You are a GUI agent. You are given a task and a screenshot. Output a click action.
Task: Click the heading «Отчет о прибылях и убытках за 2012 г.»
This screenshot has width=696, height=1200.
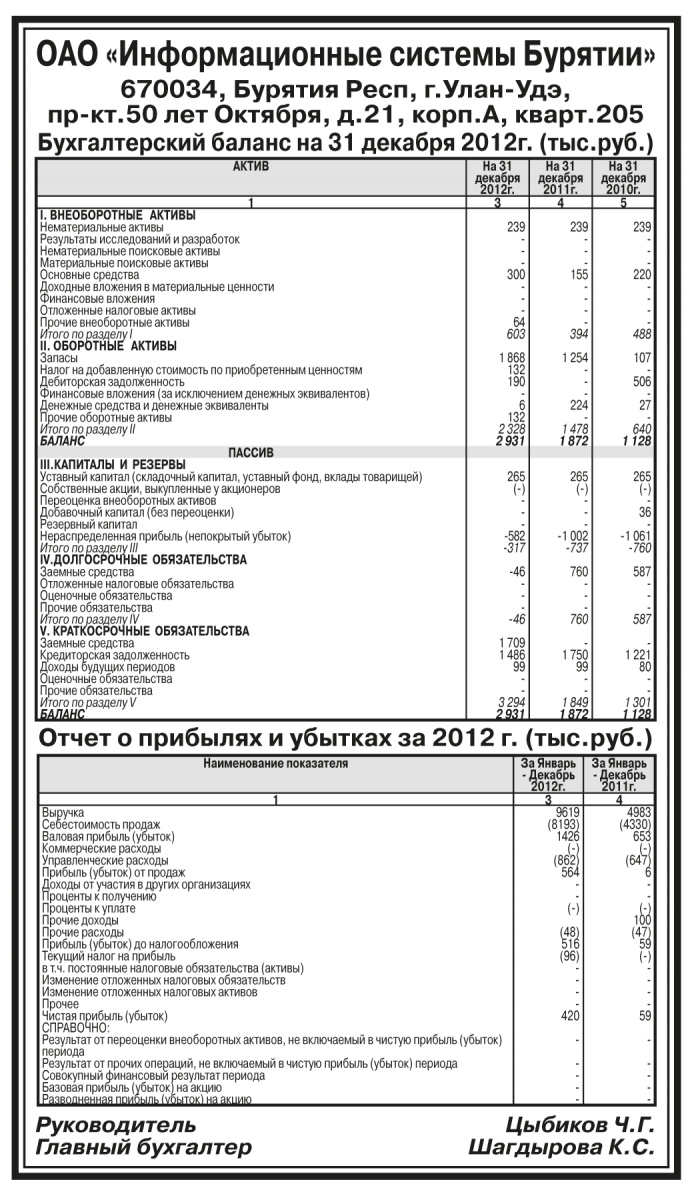pos(347,740)
